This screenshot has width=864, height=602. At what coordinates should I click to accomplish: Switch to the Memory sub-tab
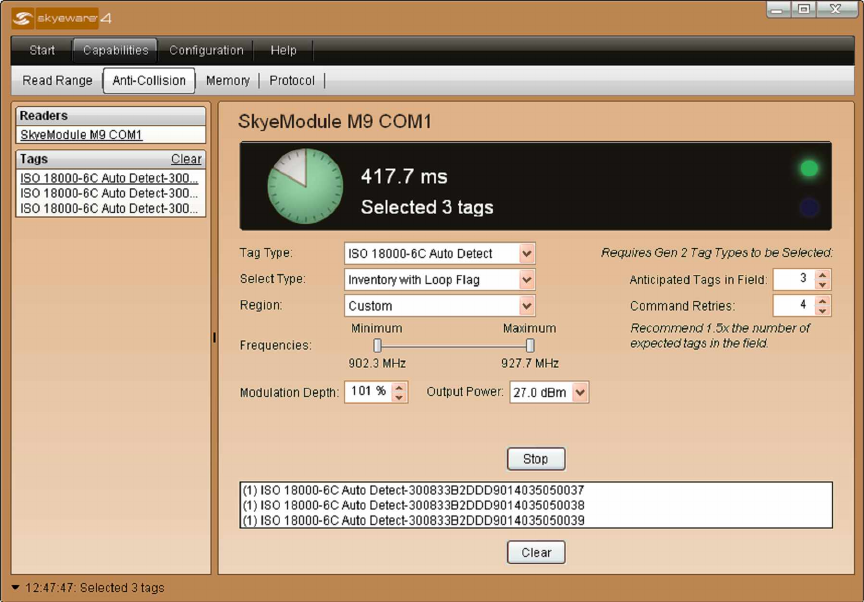tap(228, 80)
